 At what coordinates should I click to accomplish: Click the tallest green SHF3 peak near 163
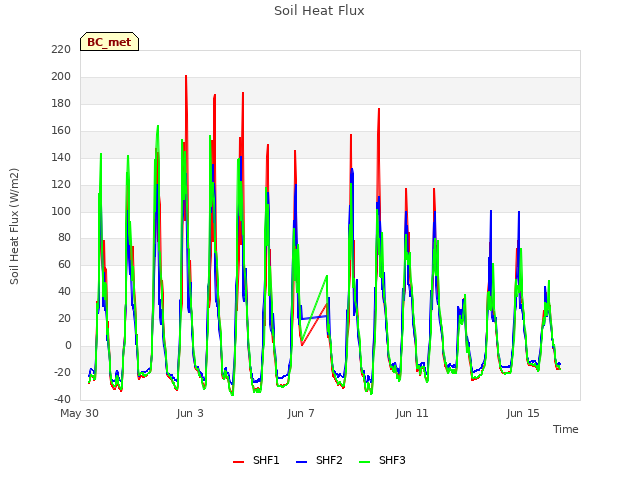tap(158, 127)
